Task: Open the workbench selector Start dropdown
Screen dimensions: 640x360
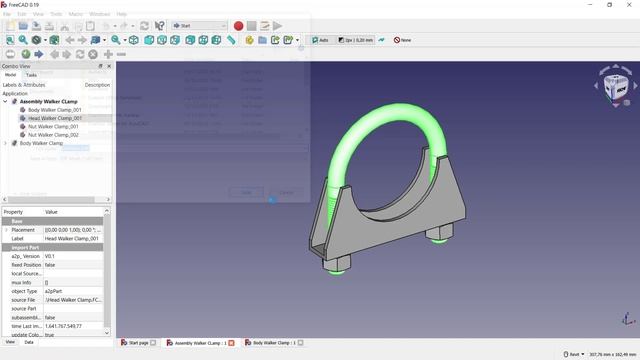Action: [x=199, y=26]
